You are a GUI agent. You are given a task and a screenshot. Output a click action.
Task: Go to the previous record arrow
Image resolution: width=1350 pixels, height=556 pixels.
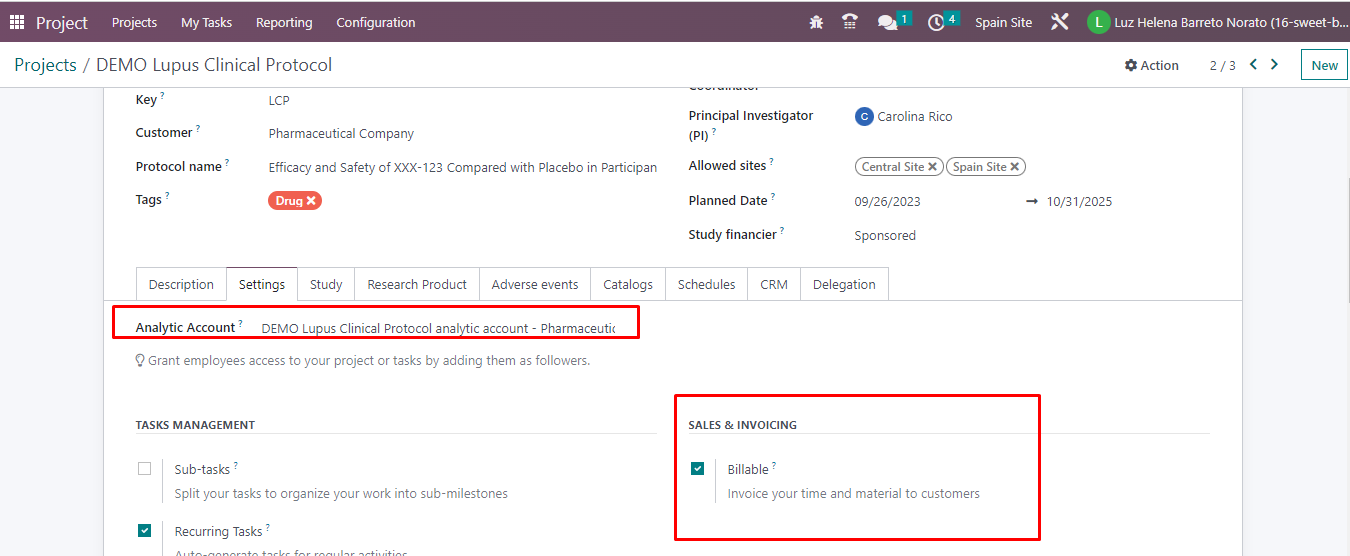(x=1254, y=65)
